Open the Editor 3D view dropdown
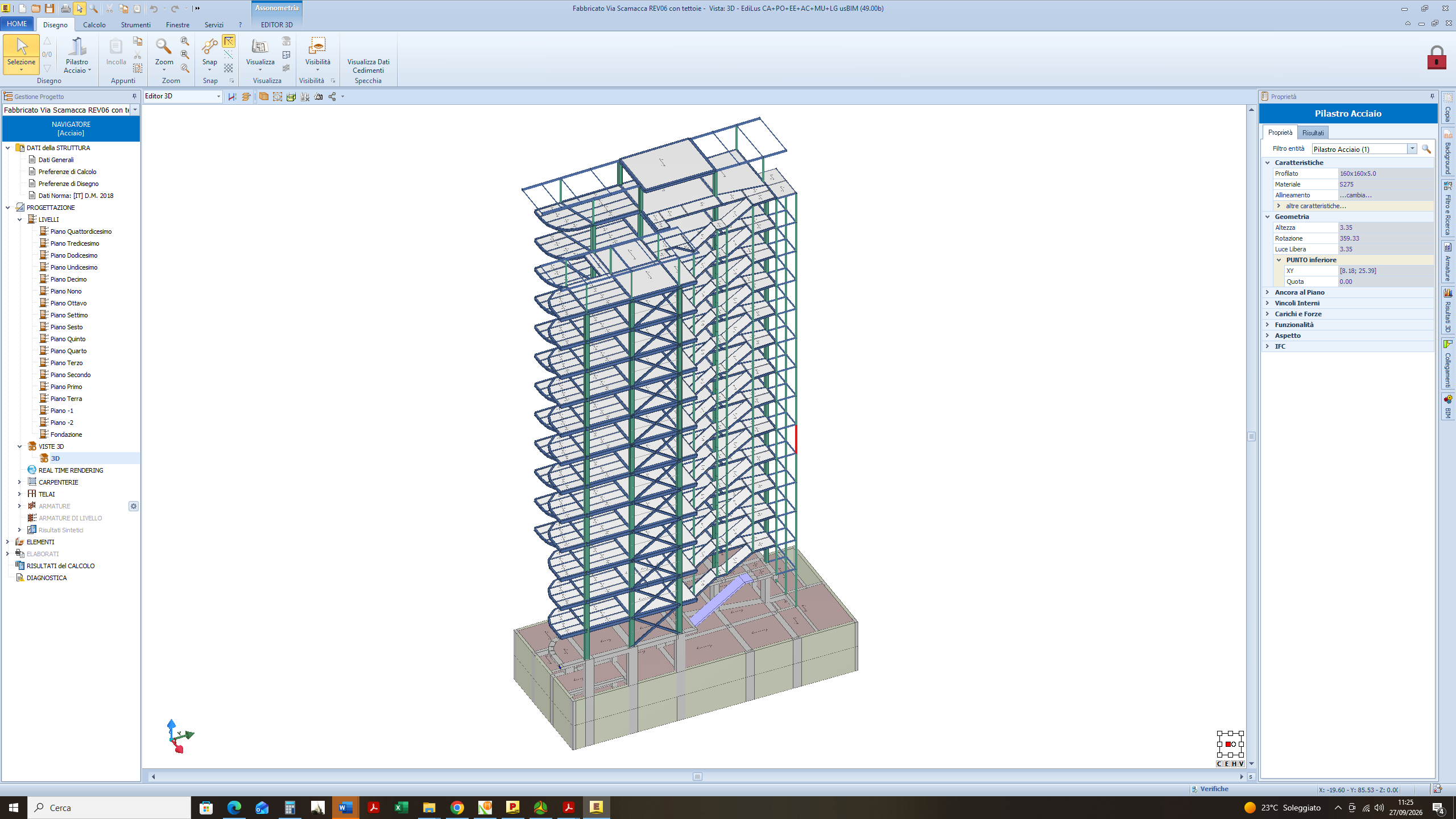Viewport: 1456px width, 819px height. click(x=218, y=97)
